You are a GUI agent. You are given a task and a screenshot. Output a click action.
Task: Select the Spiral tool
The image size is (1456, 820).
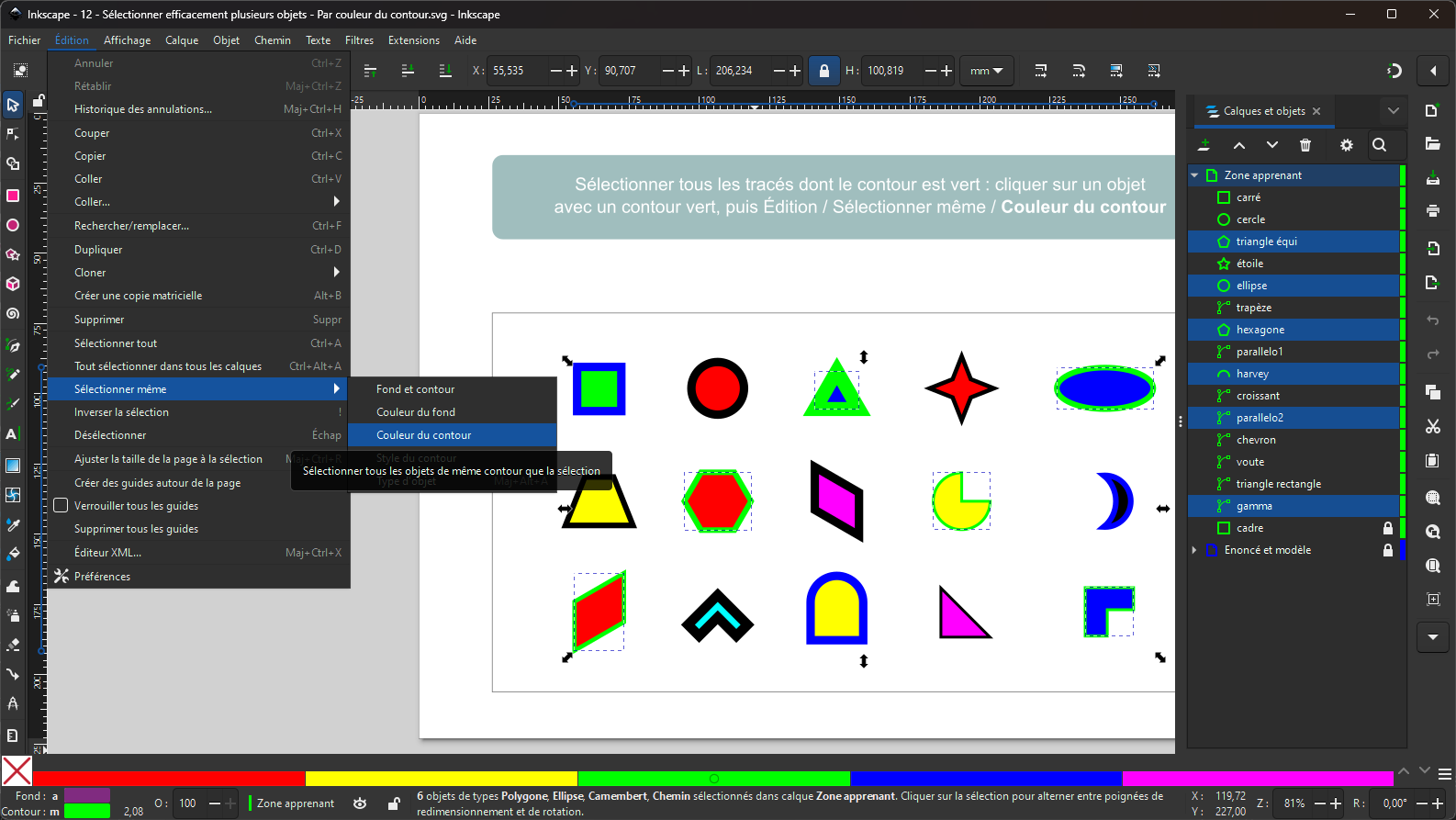click(13, 313)
